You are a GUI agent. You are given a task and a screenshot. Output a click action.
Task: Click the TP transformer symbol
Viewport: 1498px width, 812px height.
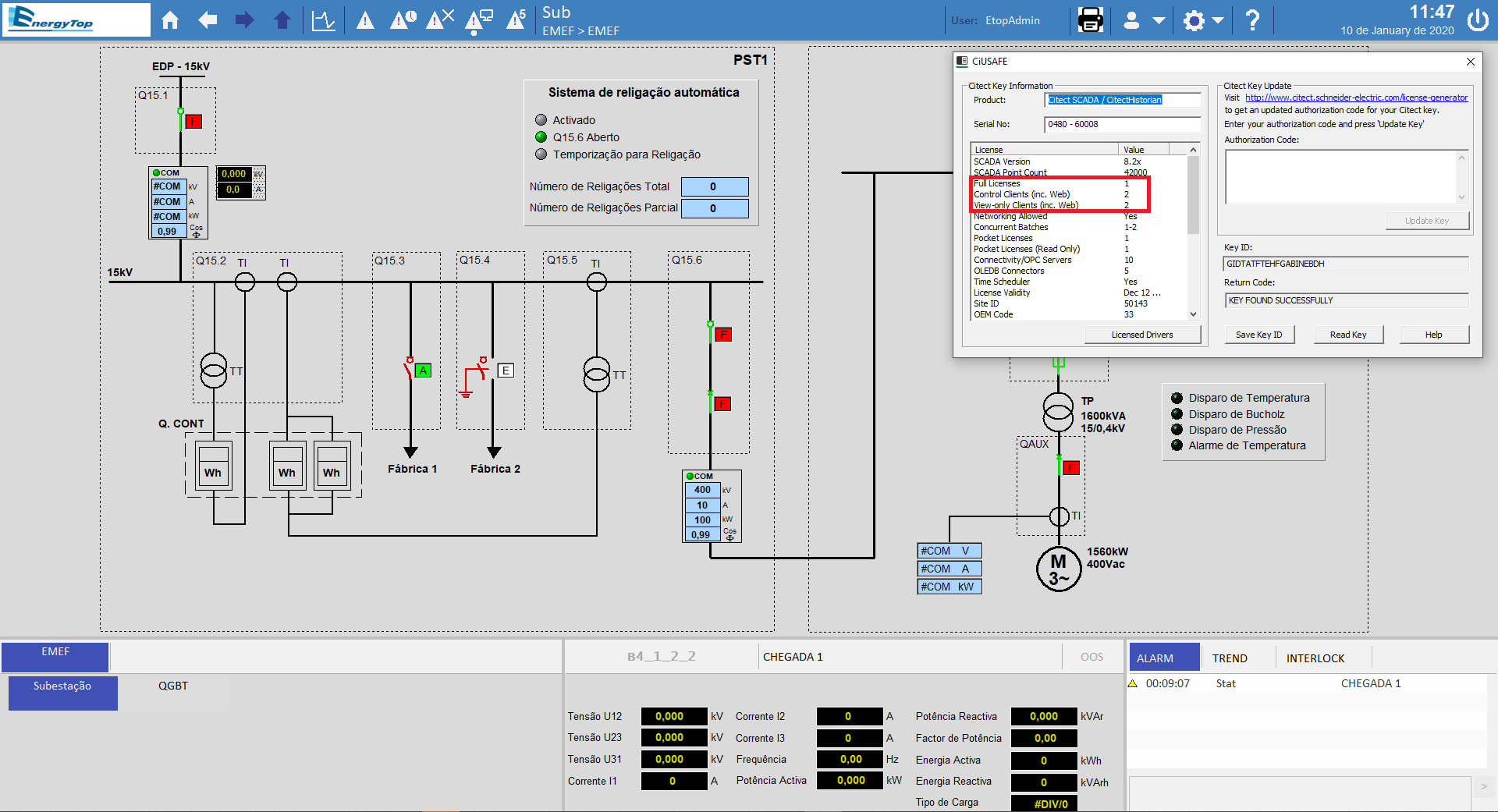pos(1058,412)
